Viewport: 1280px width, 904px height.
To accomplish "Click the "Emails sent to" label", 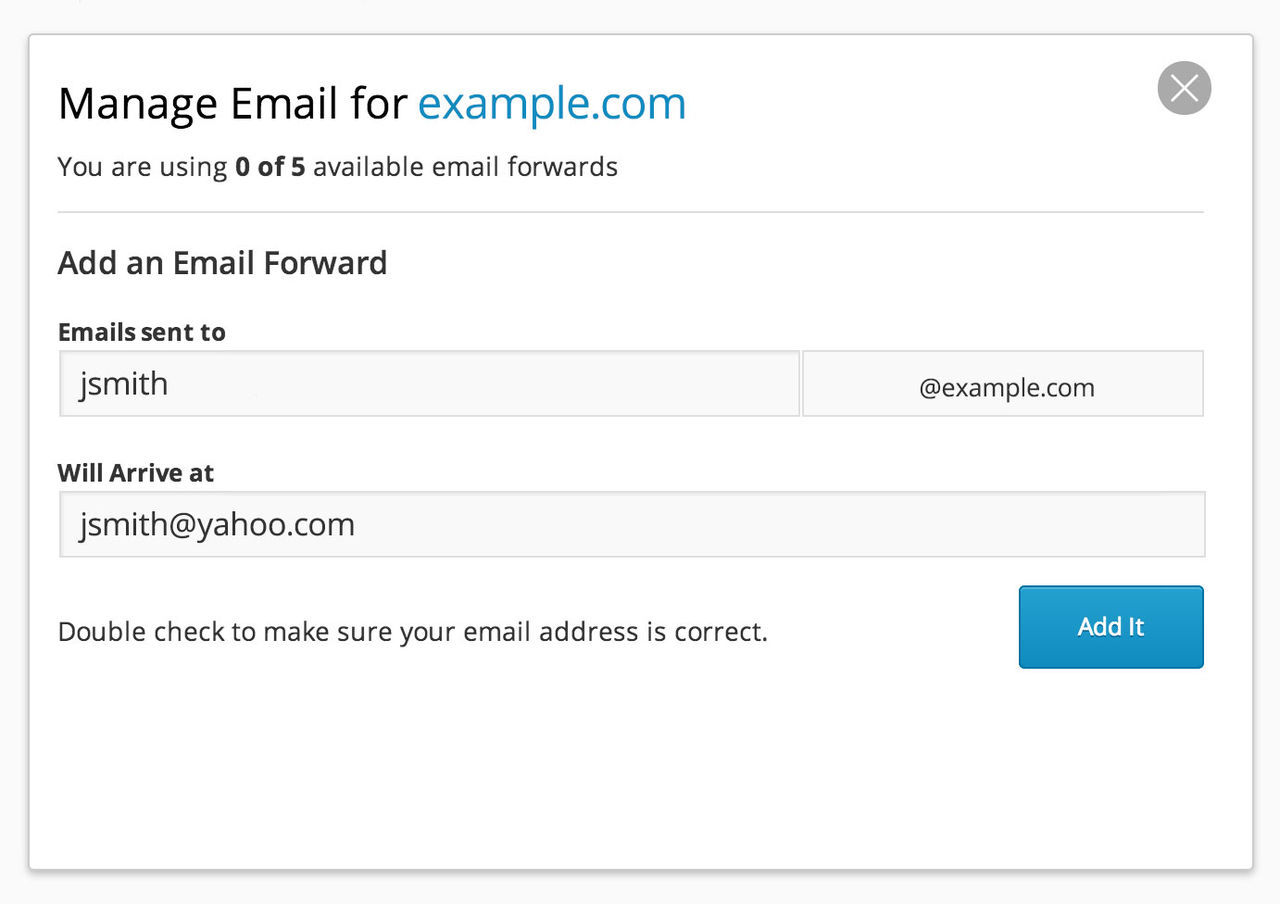I will click(x=142, y=332).
